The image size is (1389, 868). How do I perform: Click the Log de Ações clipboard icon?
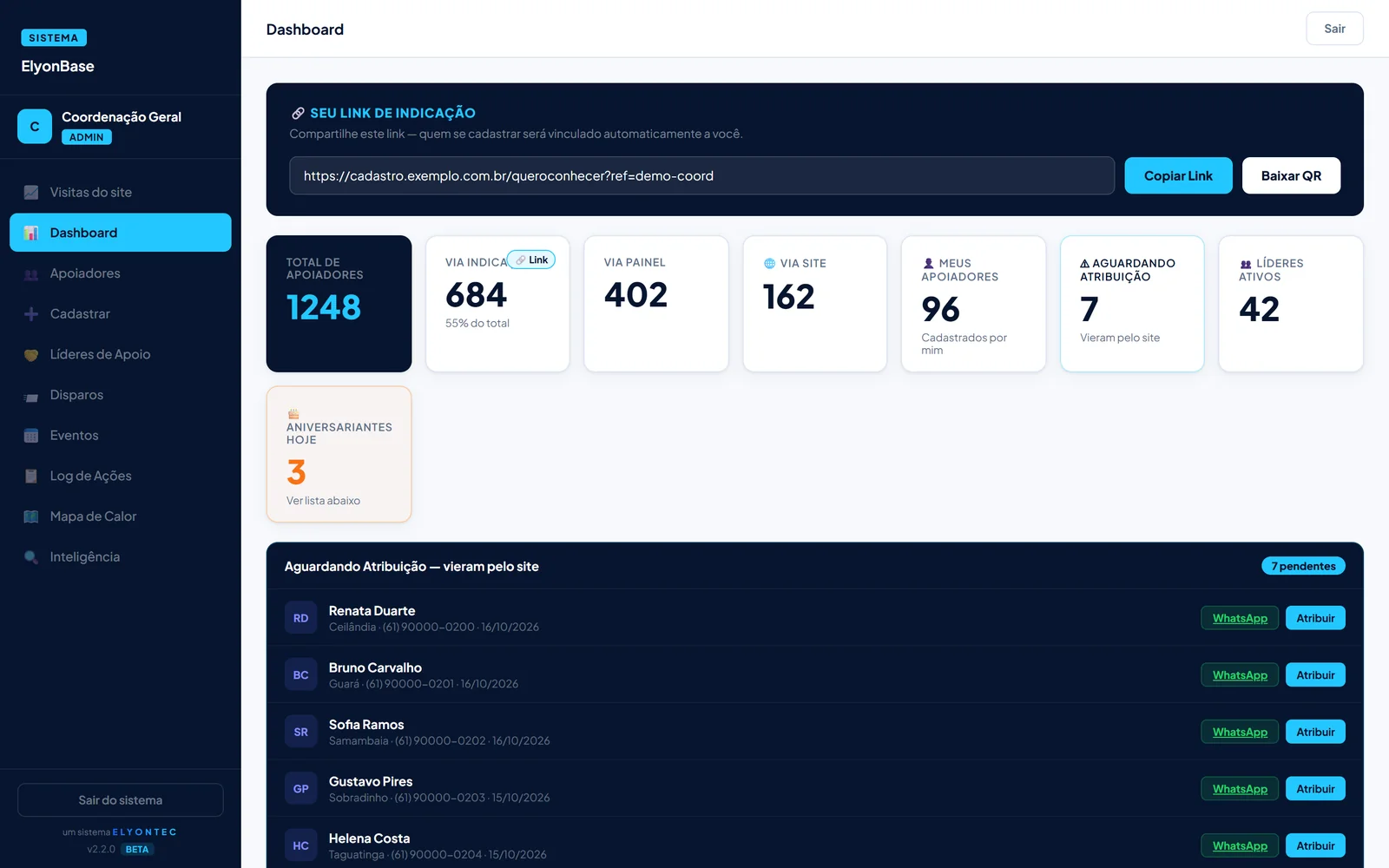pos(31,476)
